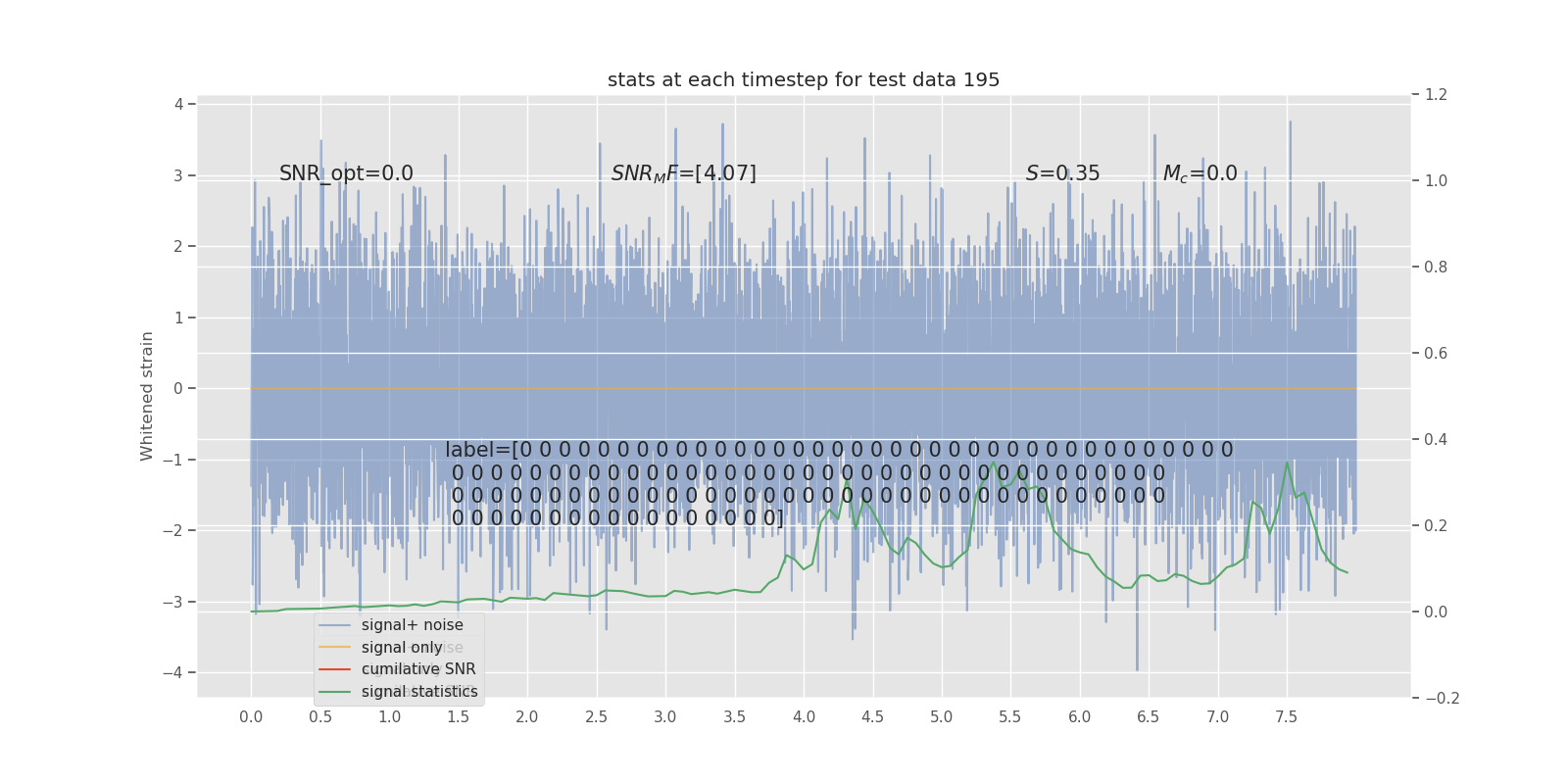Screen dimensions: 1568x784
Task: Click the right y-axis tick label 0.4
Action: (1436, 440)
